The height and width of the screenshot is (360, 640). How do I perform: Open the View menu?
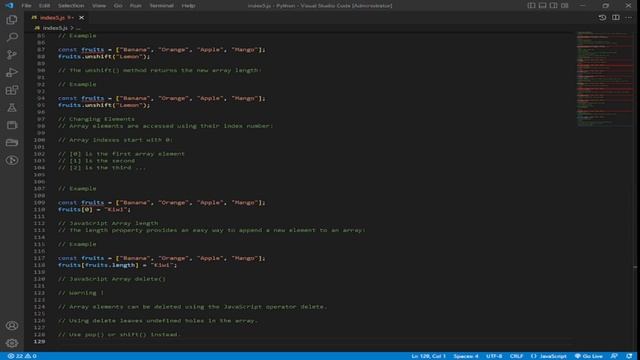pos(99,5)
